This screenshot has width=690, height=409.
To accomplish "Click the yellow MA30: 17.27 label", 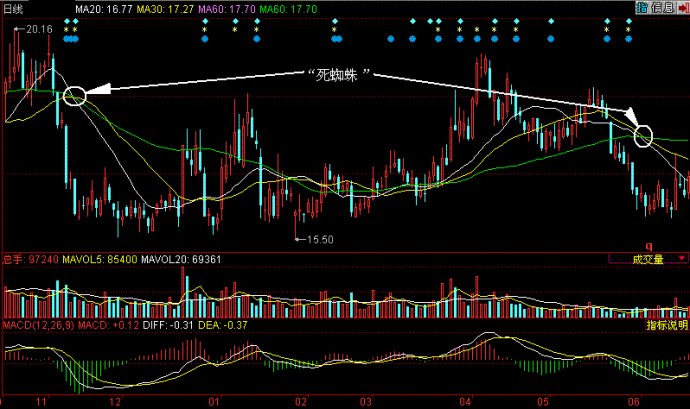I will tap(165, 9).
